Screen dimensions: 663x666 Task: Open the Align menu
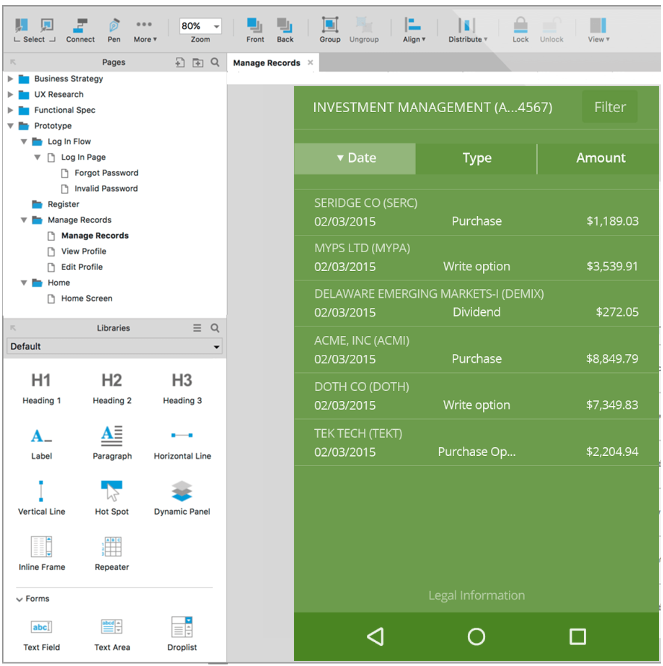[413, 28]
